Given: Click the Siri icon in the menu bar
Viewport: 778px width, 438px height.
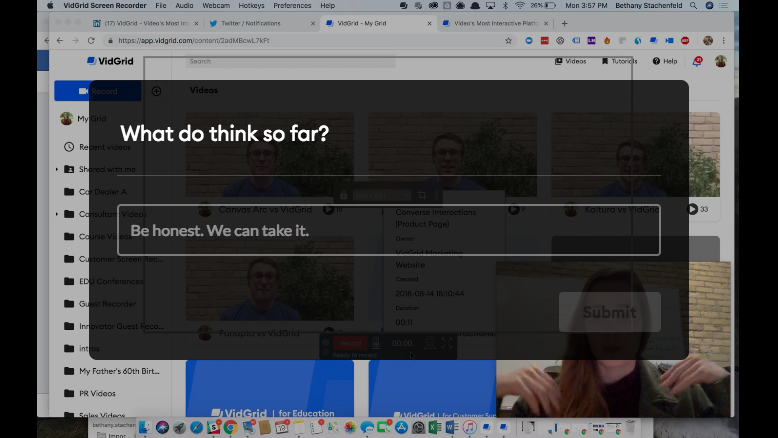Looking at the screenshot, I should click(710, 5).
